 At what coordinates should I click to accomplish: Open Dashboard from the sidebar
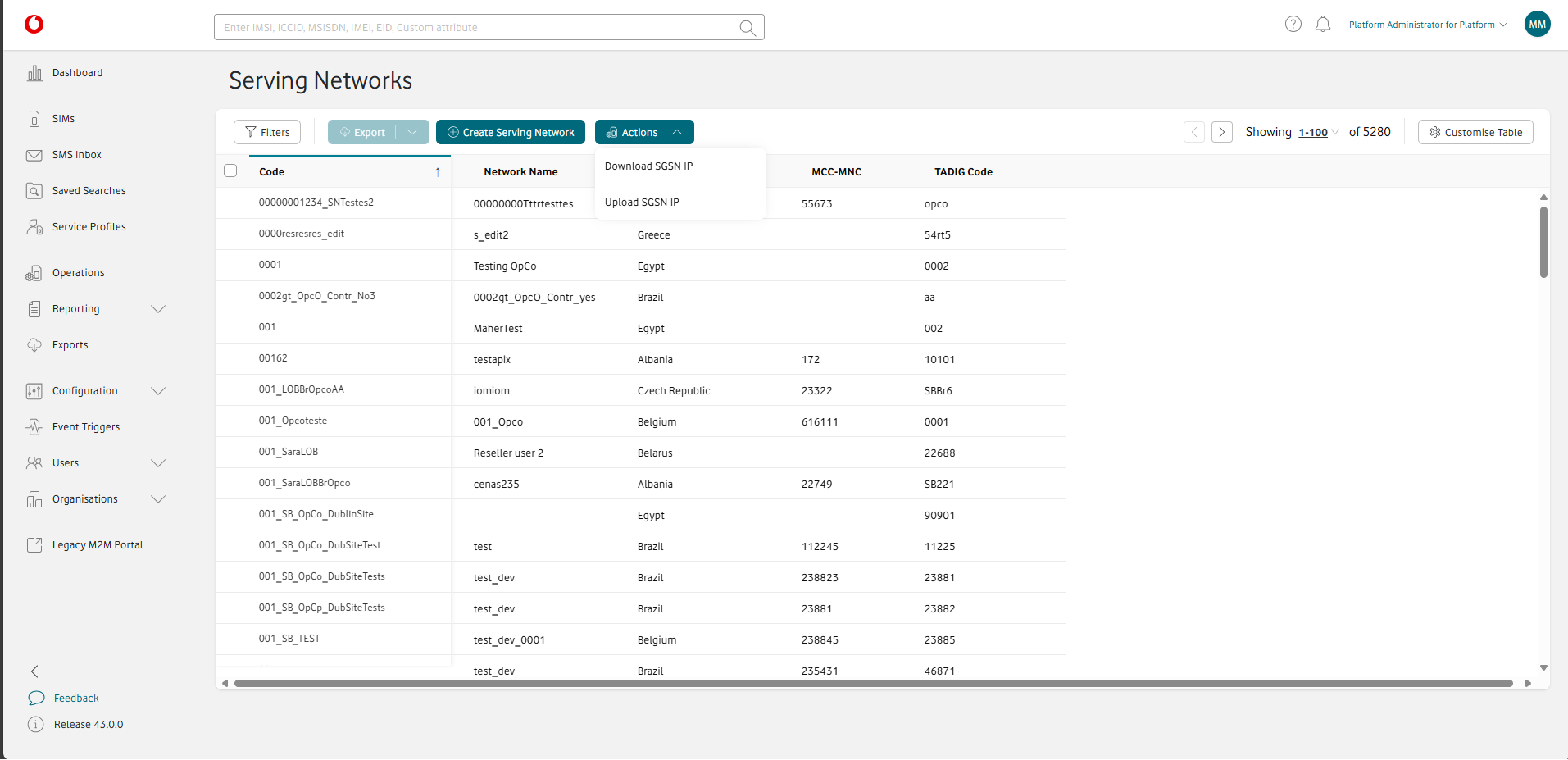(x=77, y=73)
